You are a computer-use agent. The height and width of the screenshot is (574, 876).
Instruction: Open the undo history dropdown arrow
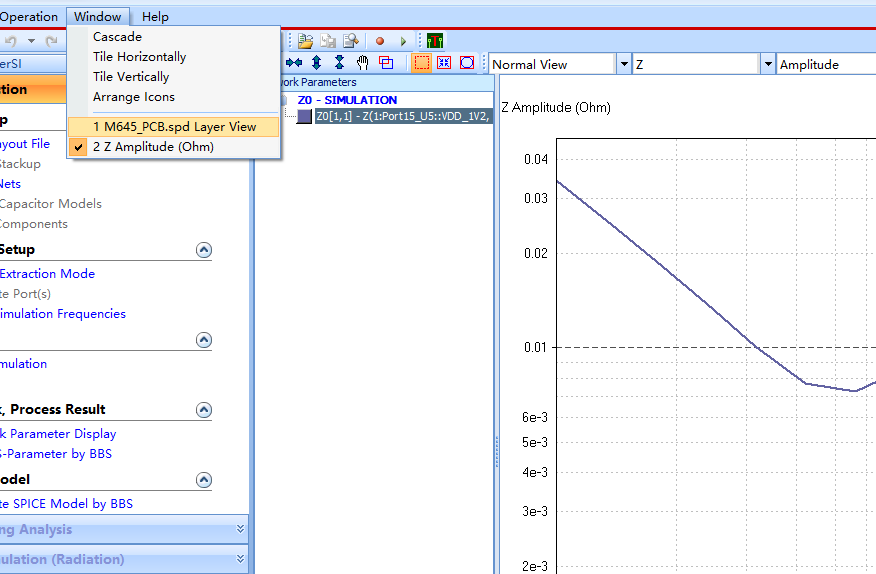(32, 41)
